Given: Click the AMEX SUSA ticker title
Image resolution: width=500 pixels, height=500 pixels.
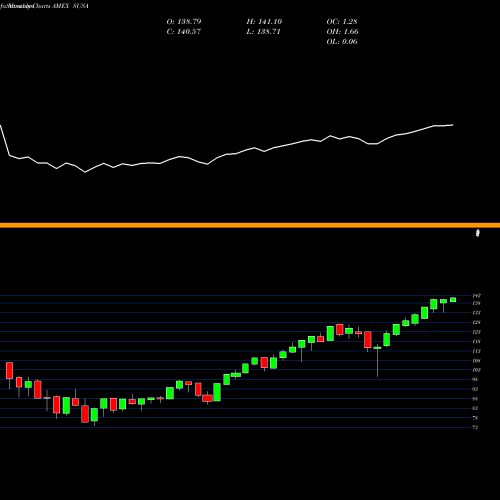Looking at the screenshot, I should tap(70, 6).
